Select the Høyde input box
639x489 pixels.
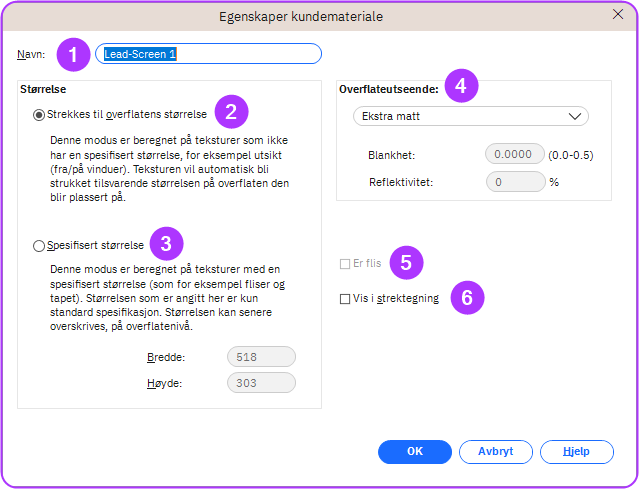(260, 382)
